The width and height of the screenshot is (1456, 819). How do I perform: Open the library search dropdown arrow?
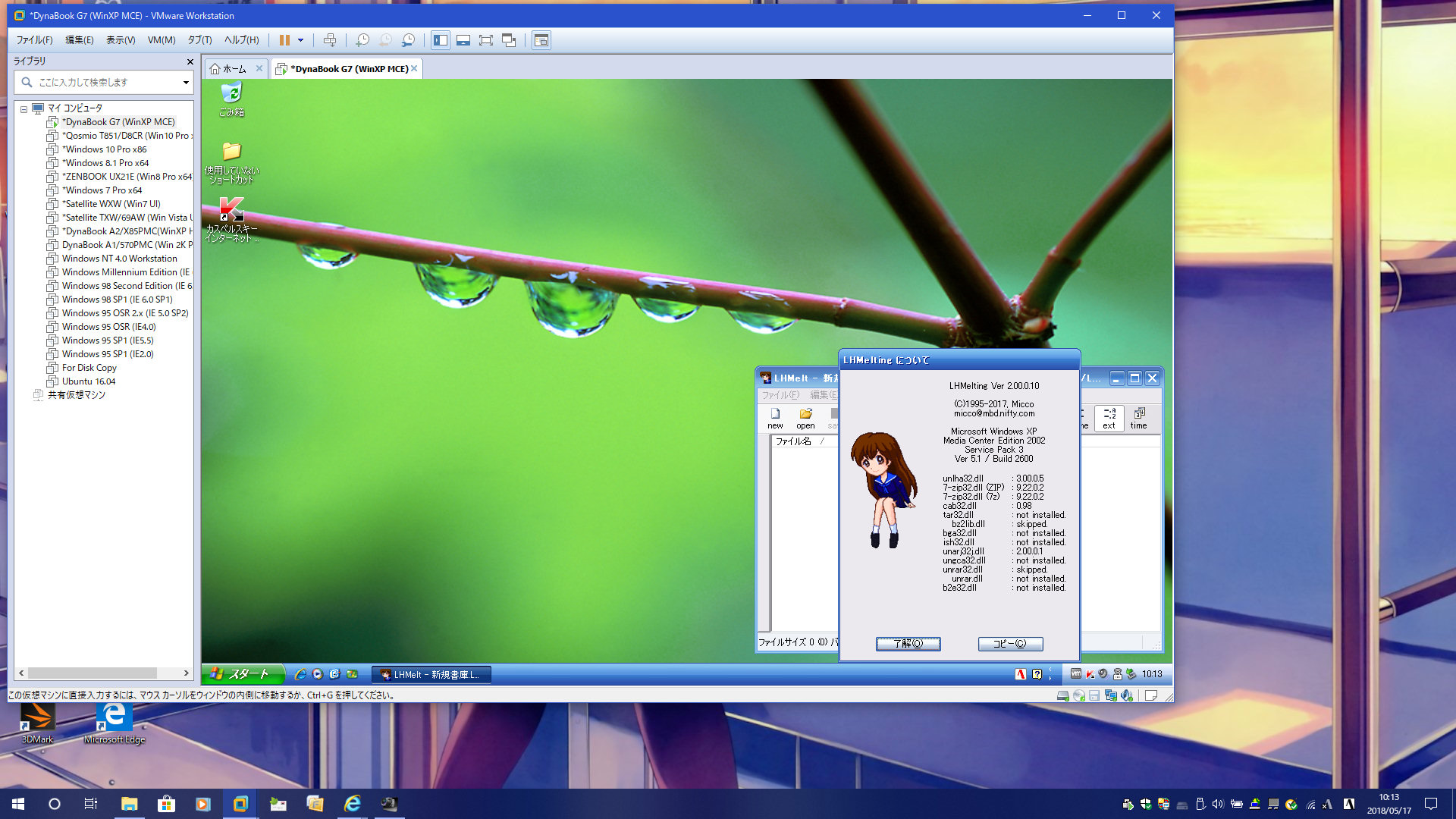pyautogui.click(x=186, y=82)
